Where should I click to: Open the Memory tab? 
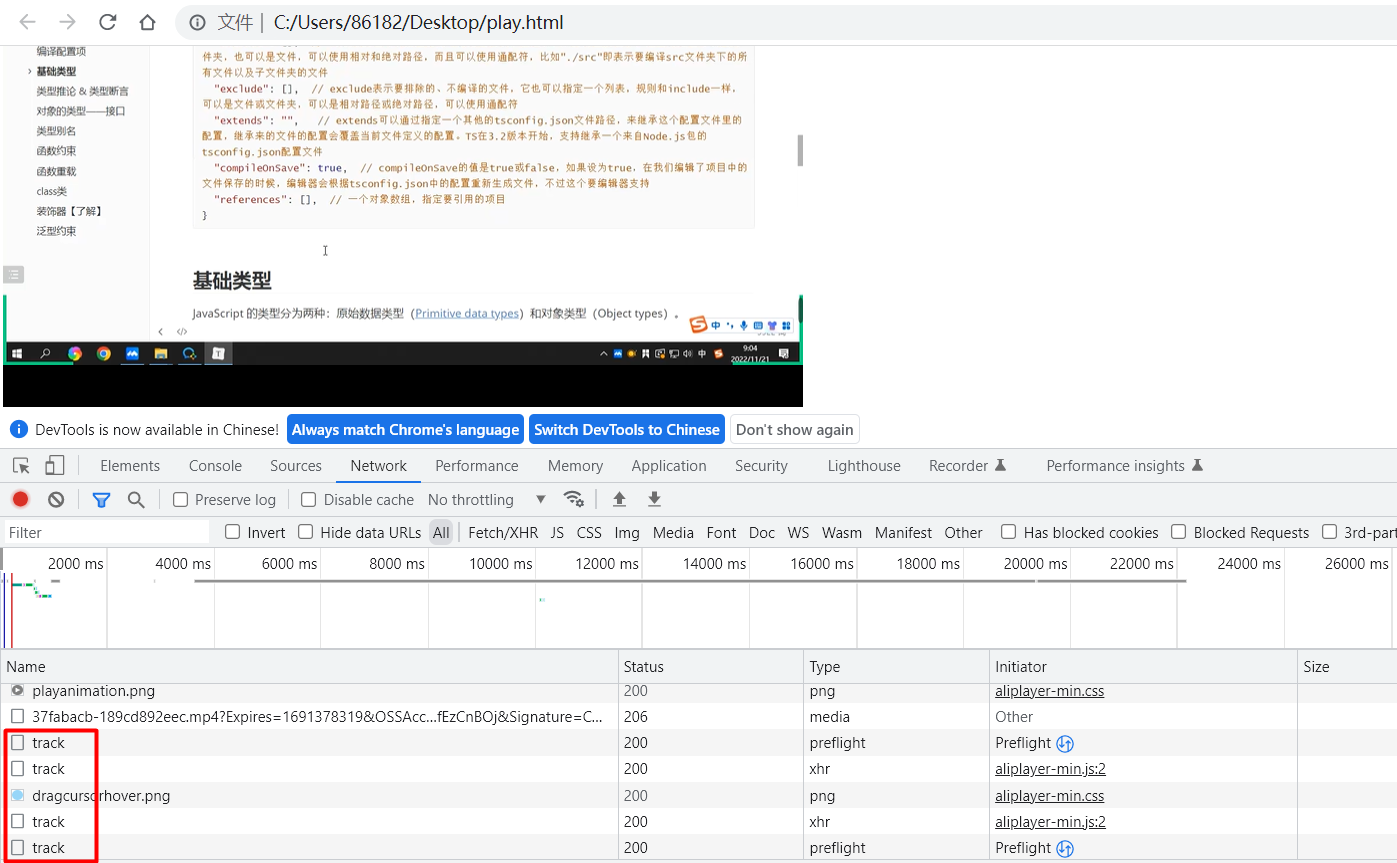(575, 465)
